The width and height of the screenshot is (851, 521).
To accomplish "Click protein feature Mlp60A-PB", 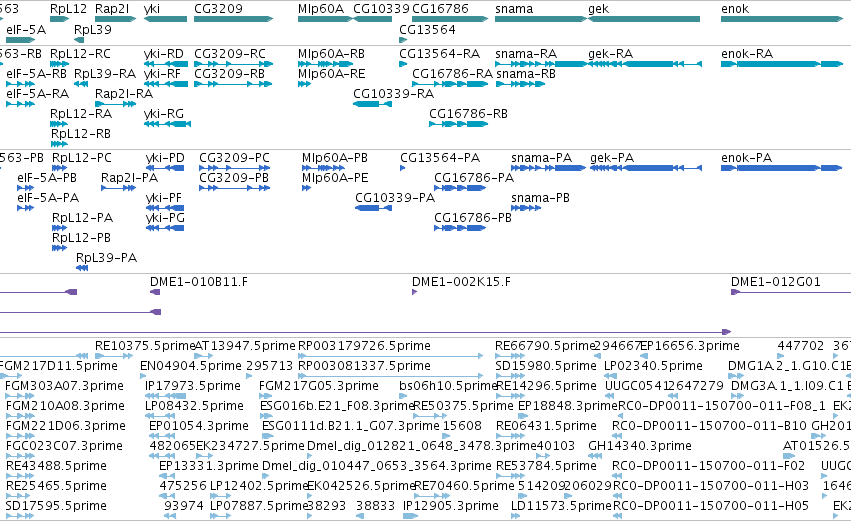I will [323, 168].
